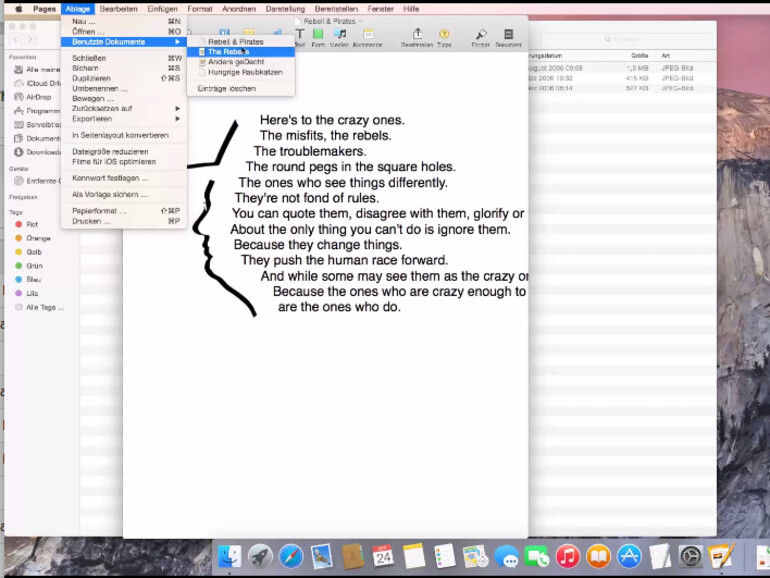
Task: Expand the Zurücksetzen auf submenu
Action: click(124, 108)
